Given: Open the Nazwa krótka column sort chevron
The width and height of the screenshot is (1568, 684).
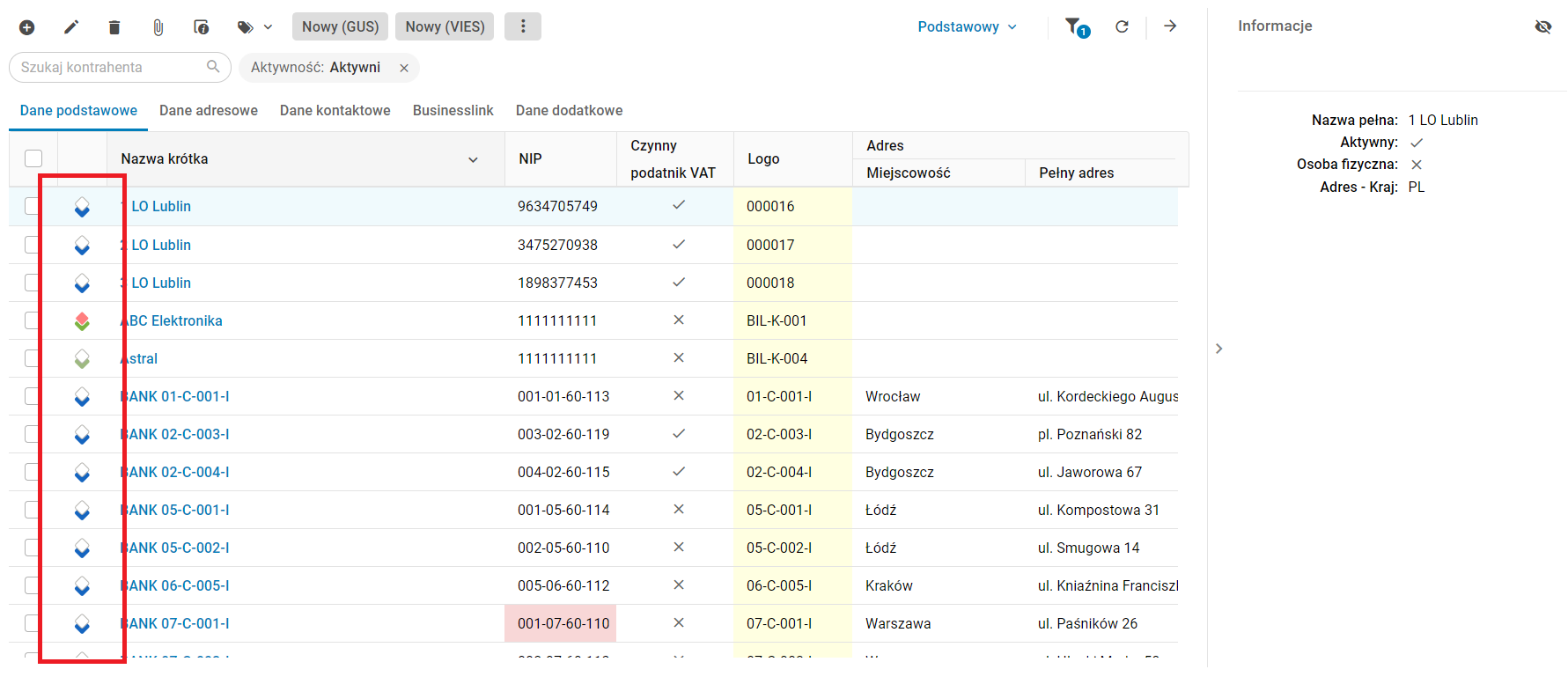Looking at the screenshot, I should 473,159.
